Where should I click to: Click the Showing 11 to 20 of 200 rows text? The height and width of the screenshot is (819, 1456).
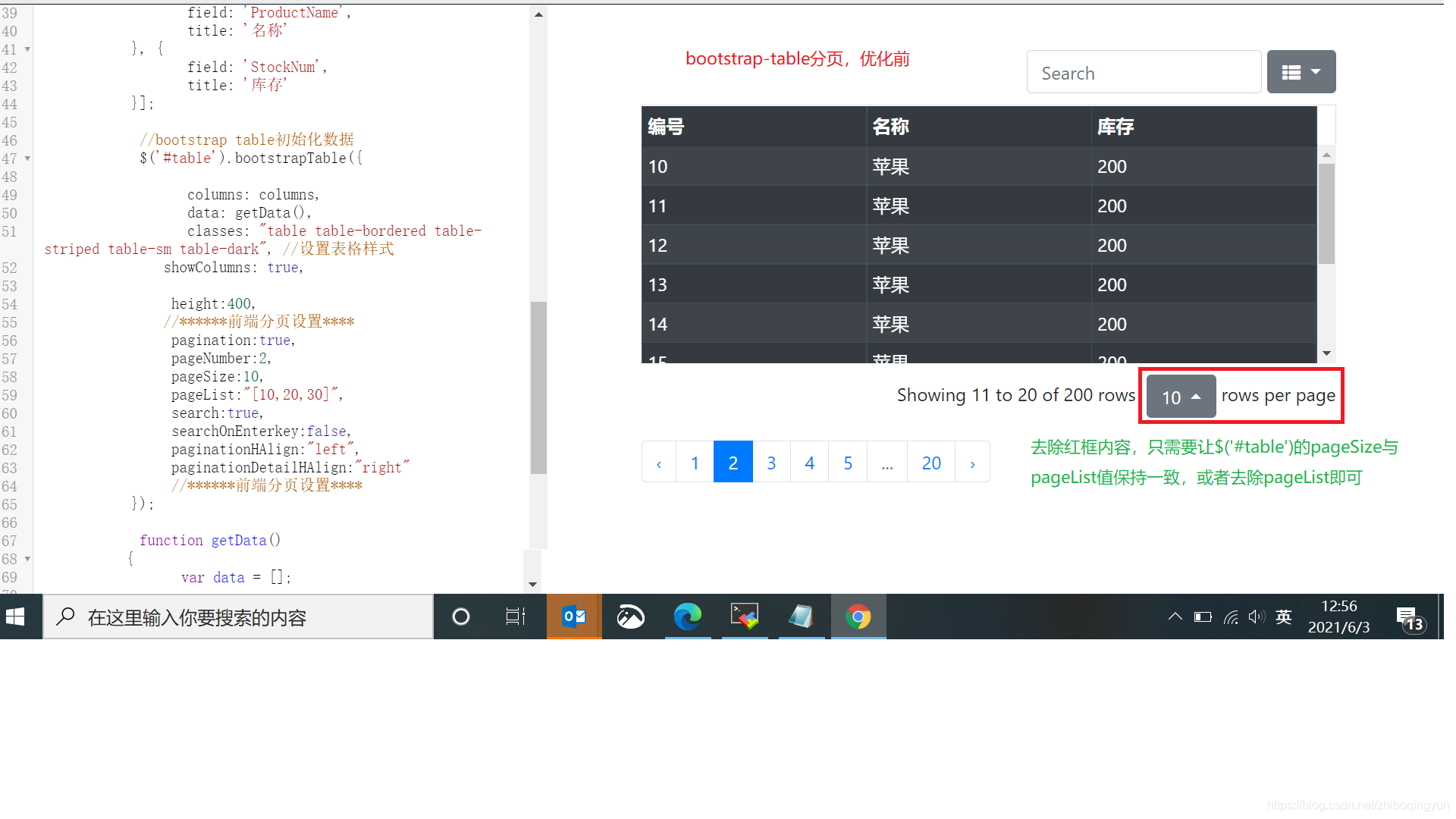pos(1016,395)
